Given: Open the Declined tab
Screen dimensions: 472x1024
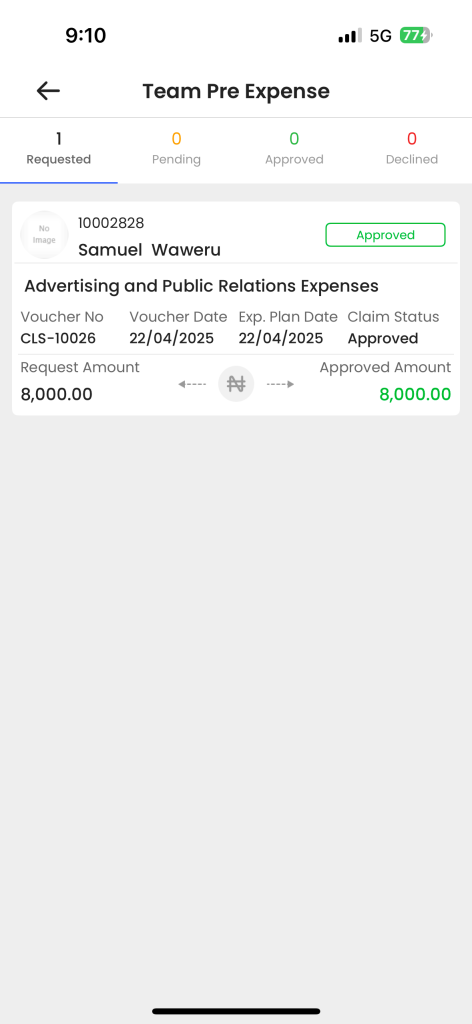Looking at the screenshot, I should pyautogui.click(x=412, y=149).
